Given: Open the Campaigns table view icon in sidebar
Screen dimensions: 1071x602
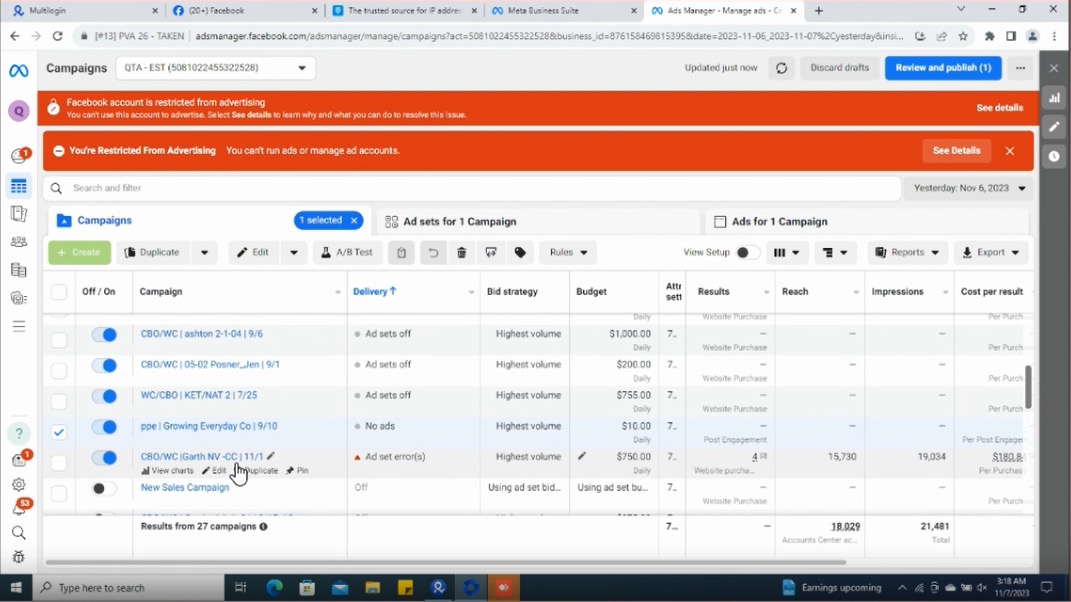Looking at the screenshot, I should click(x=18, y=186).
